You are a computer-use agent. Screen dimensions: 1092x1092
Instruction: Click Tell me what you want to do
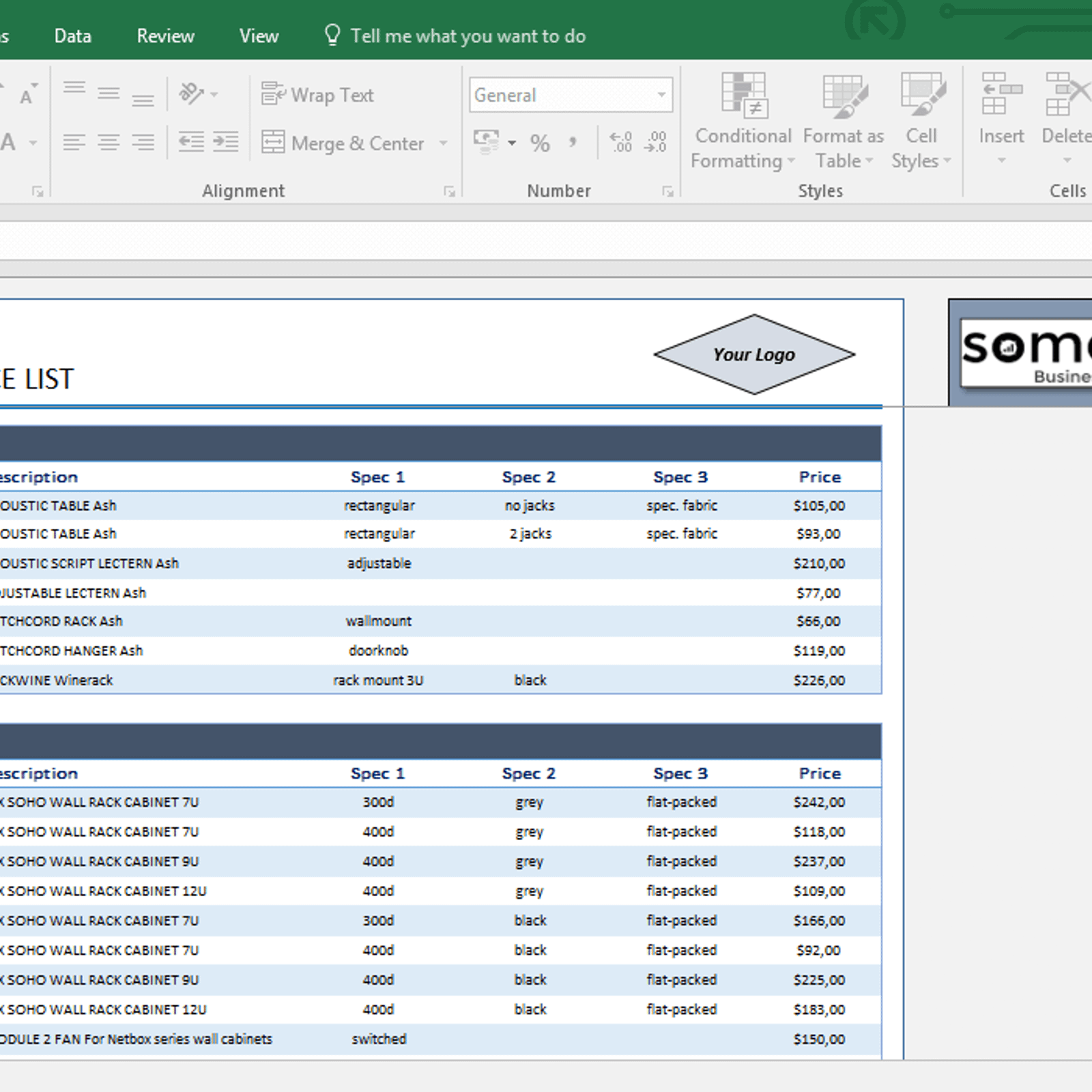(455, 36)
